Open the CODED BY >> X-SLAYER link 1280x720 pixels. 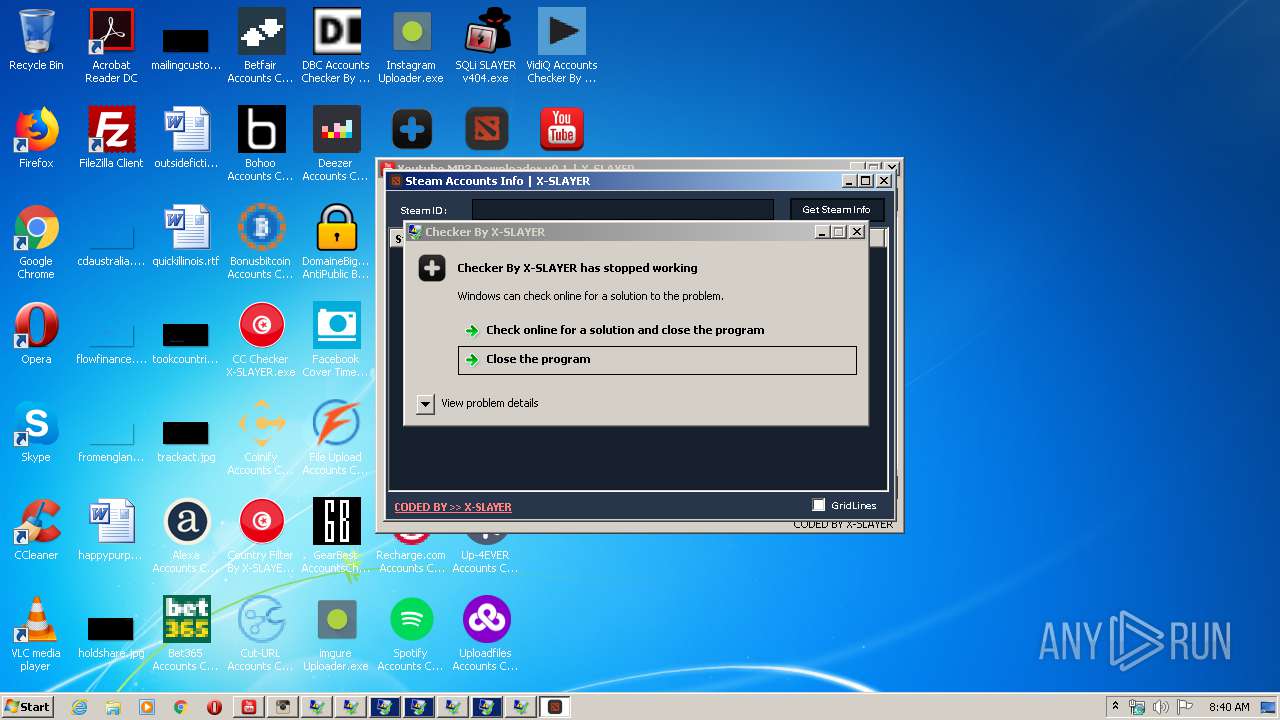point(453,507)
